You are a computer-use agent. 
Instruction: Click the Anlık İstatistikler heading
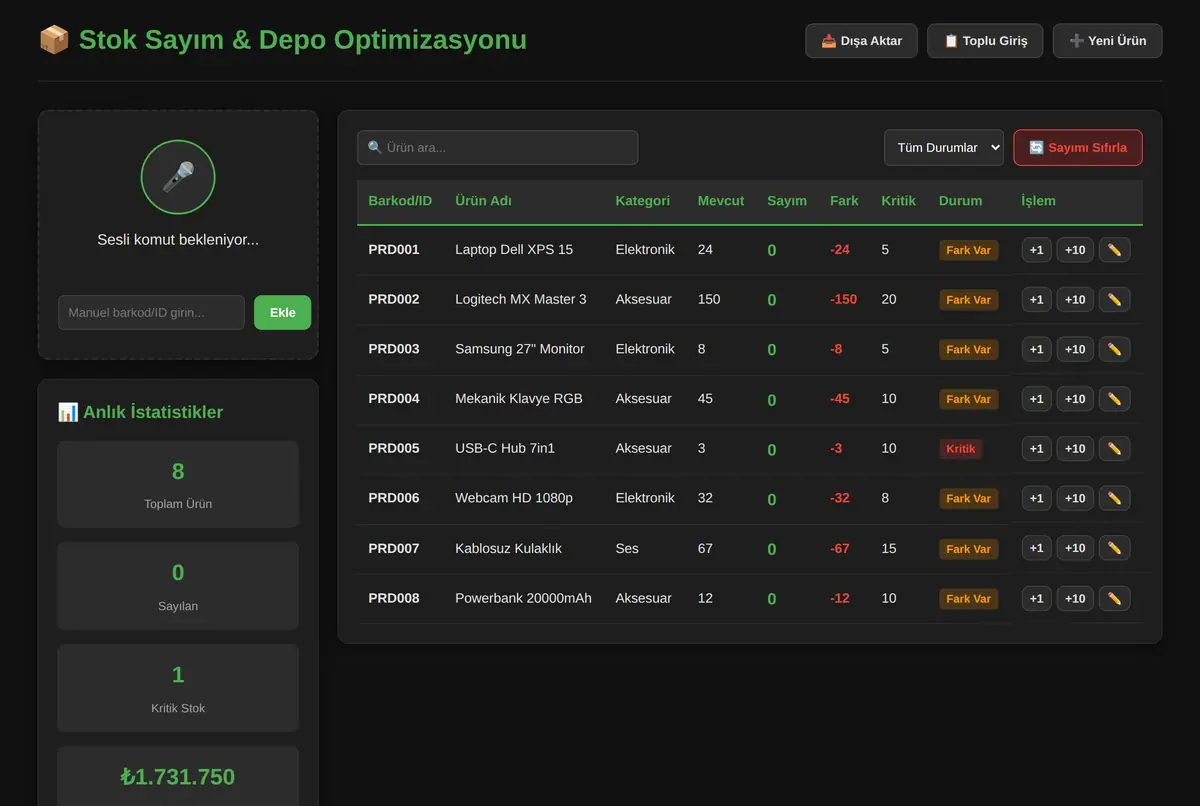pos(140,412)
